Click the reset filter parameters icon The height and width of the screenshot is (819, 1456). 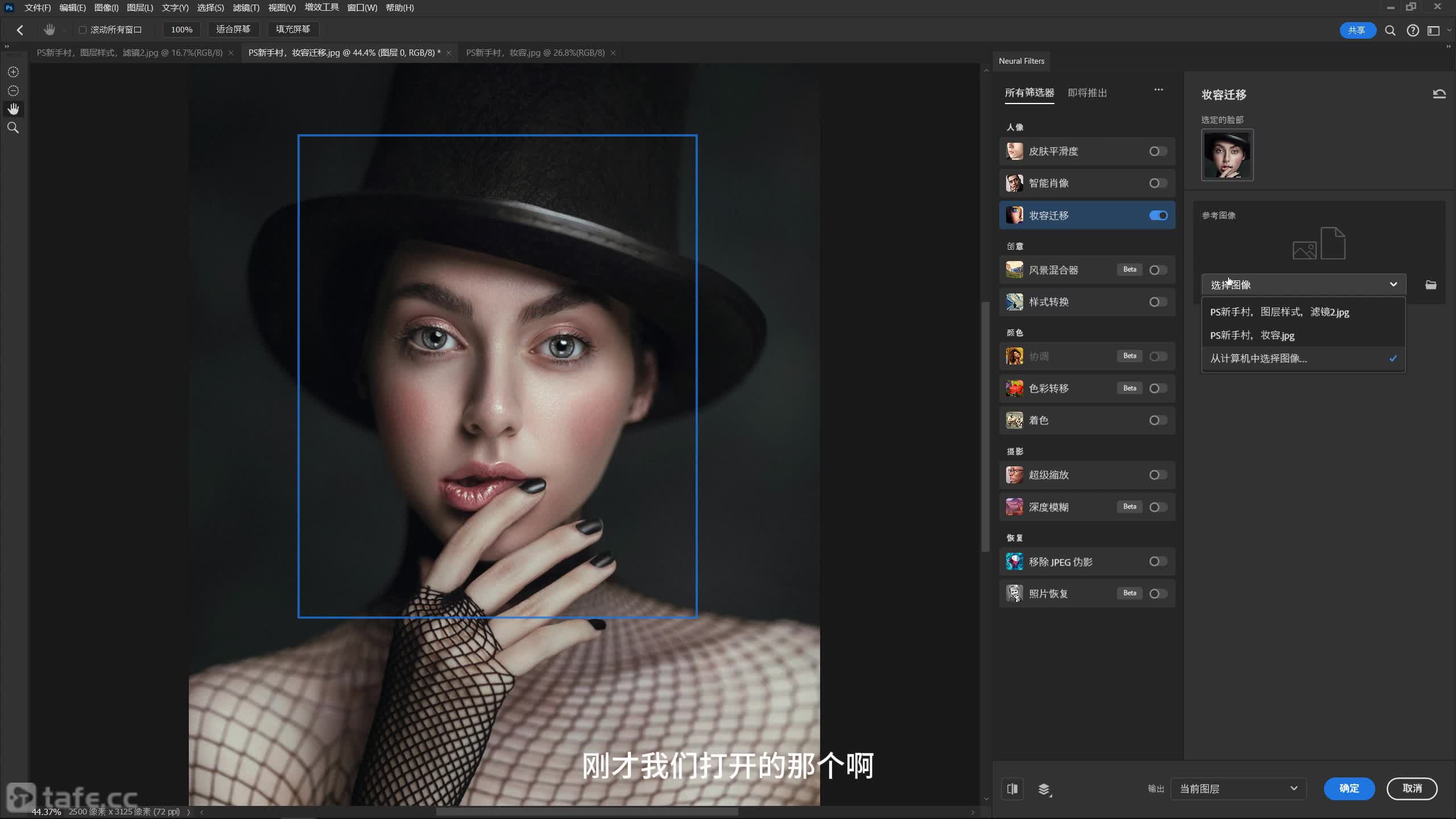1439,94
